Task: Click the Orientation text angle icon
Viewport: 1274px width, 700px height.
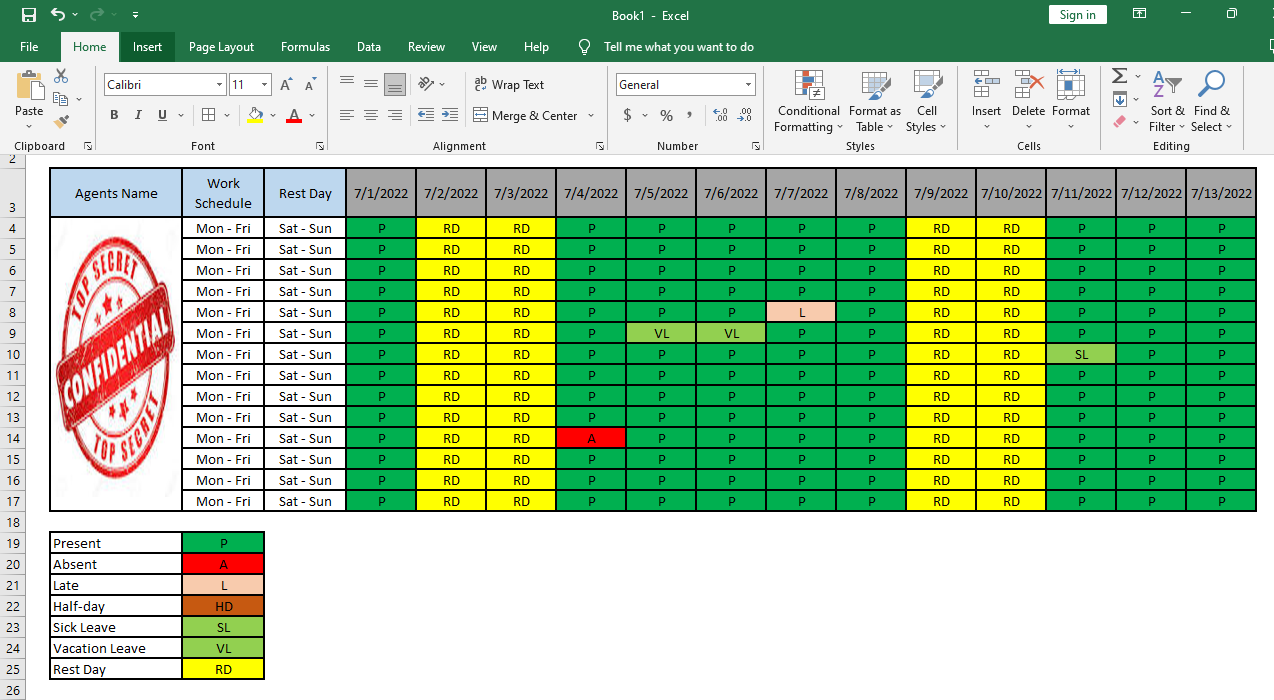Action: point(426,84)
